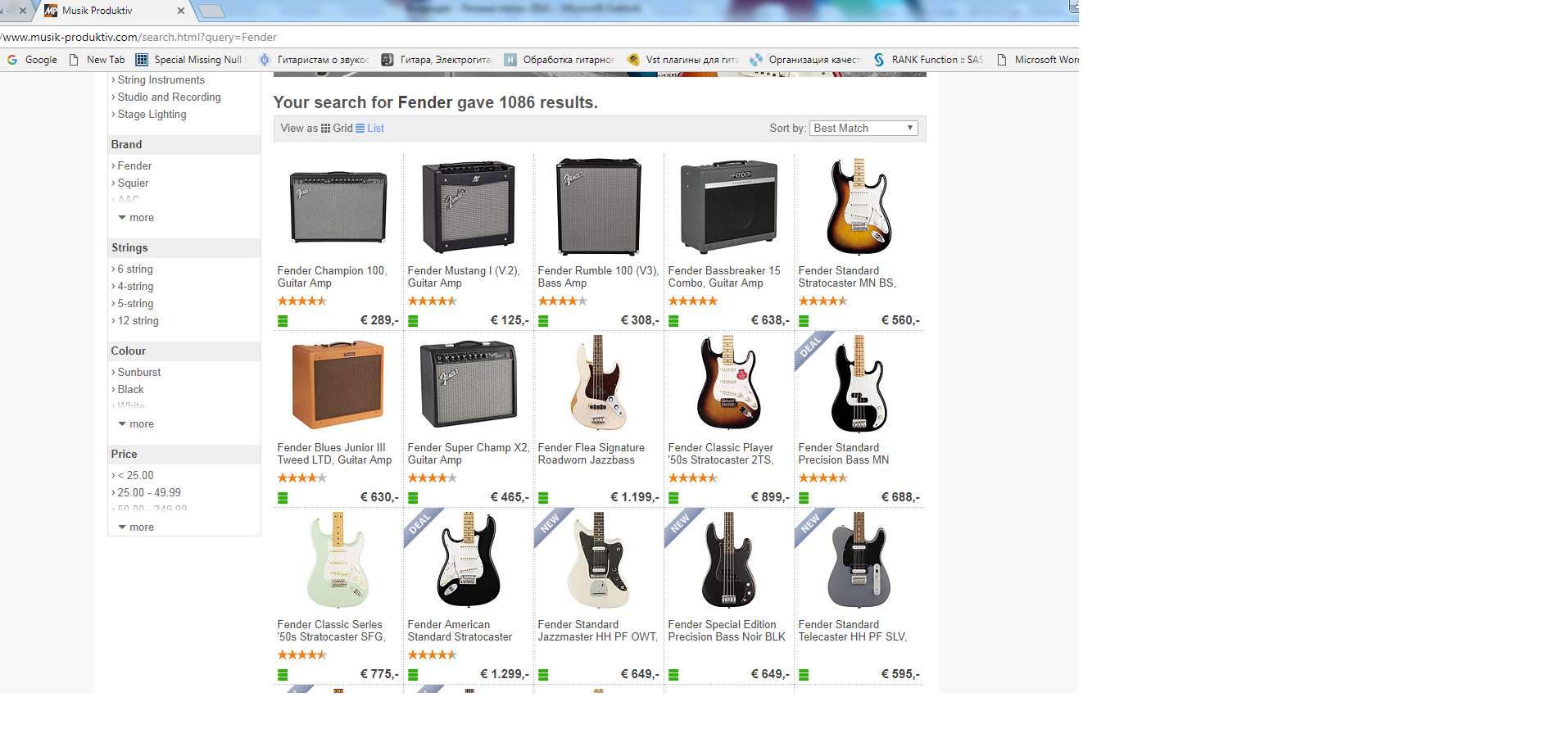This screenshot has width=1568, height=756.
Task: Open Организация качества bookmark
Action: (806, 60)
